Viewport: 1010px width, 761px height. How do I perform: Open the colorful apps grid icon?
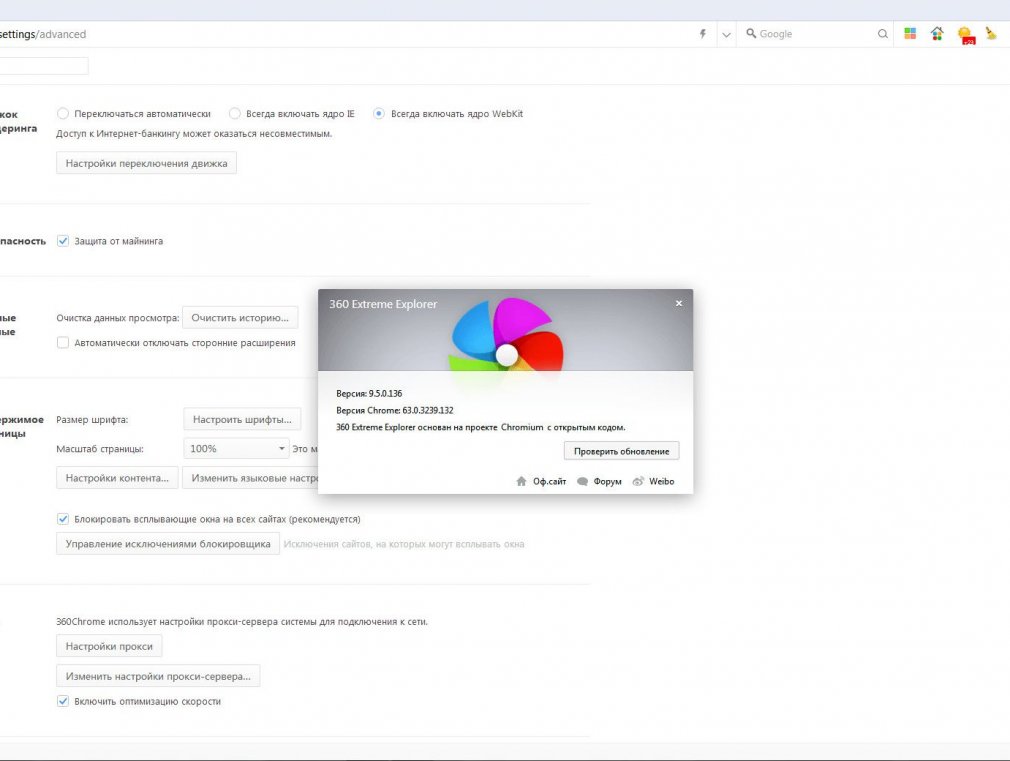click(910, 34)
